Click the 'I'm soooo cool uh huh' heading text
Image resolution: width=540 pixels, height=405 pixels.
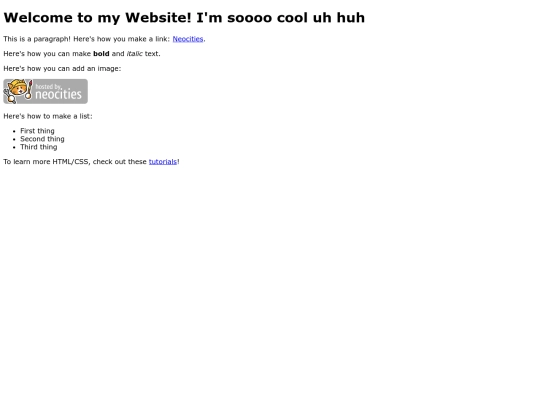click(x=280, y=18)
